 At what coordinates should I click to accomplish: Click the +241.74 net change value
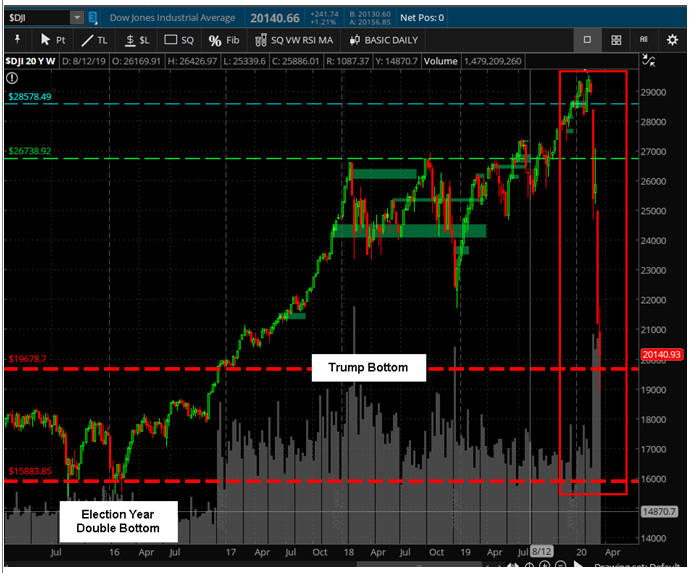coord(325,14)
